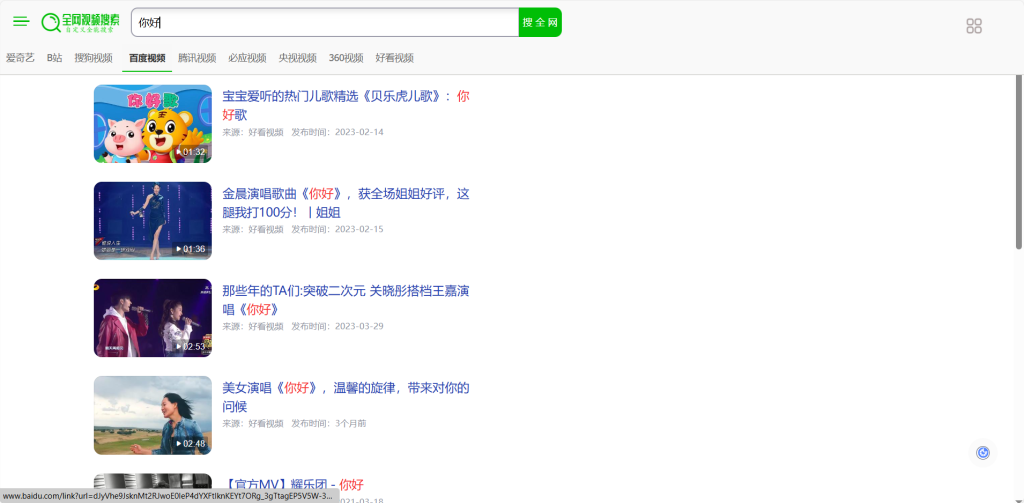Screen dimensions: 1024x503
Task: Open the 贝乐虎儿歌 cartoon video thumbnail
Action: pos(153,124)
